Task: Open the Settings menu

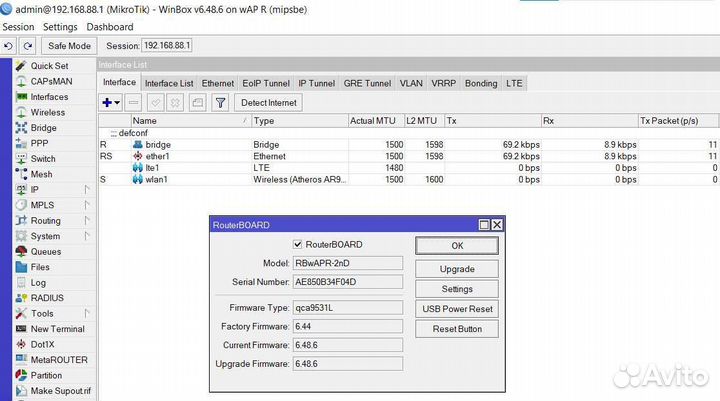Action: point(60,27)
